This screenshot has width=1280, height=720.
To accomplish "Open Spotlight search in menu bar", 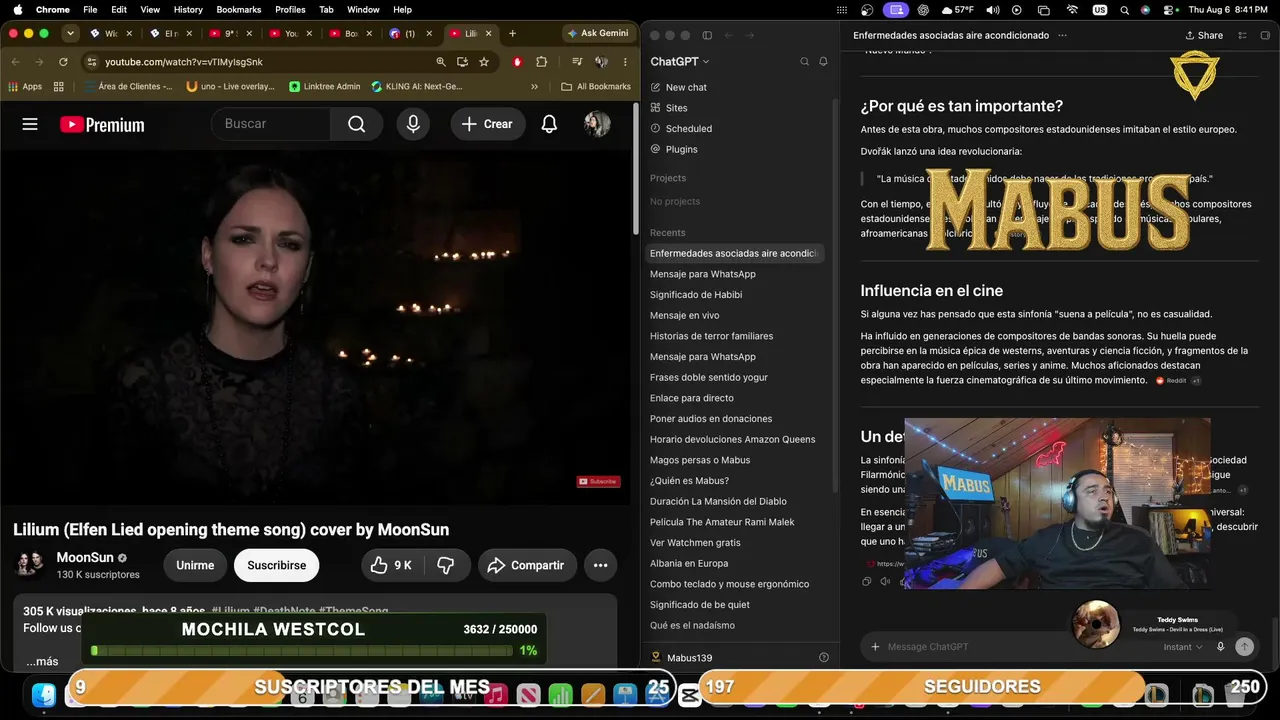I will point(1123,9).
